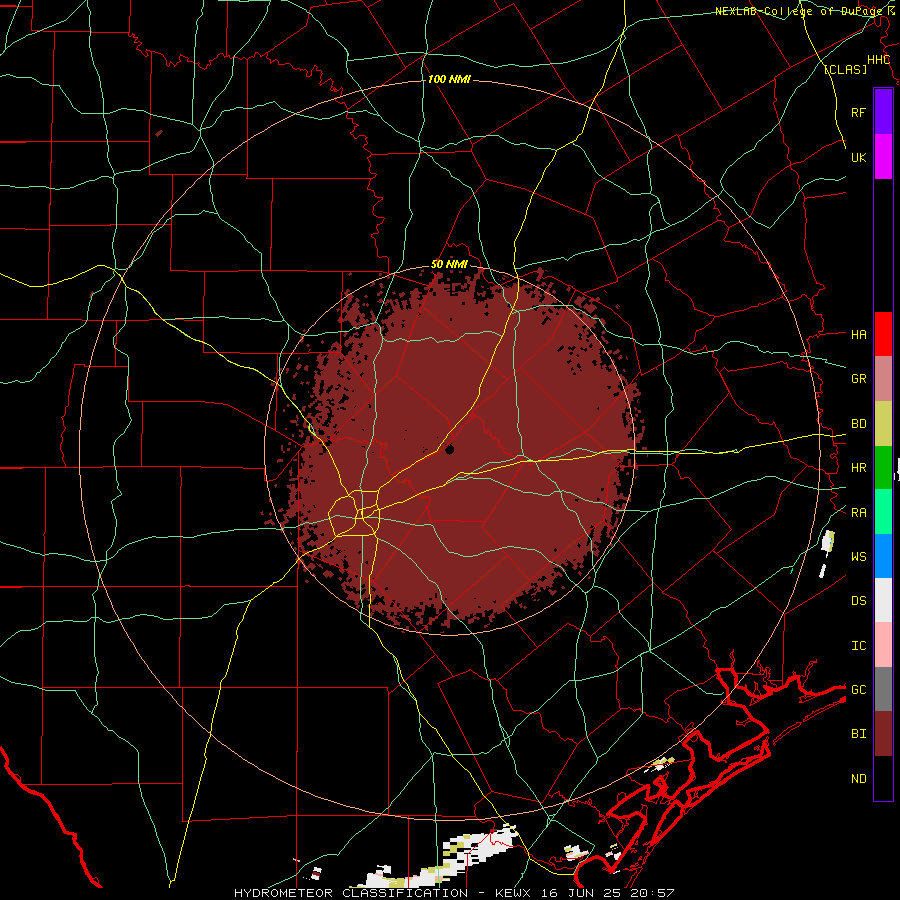Click the light green RA legend swatch
The image size is (900, 900).
click(883, 512)
